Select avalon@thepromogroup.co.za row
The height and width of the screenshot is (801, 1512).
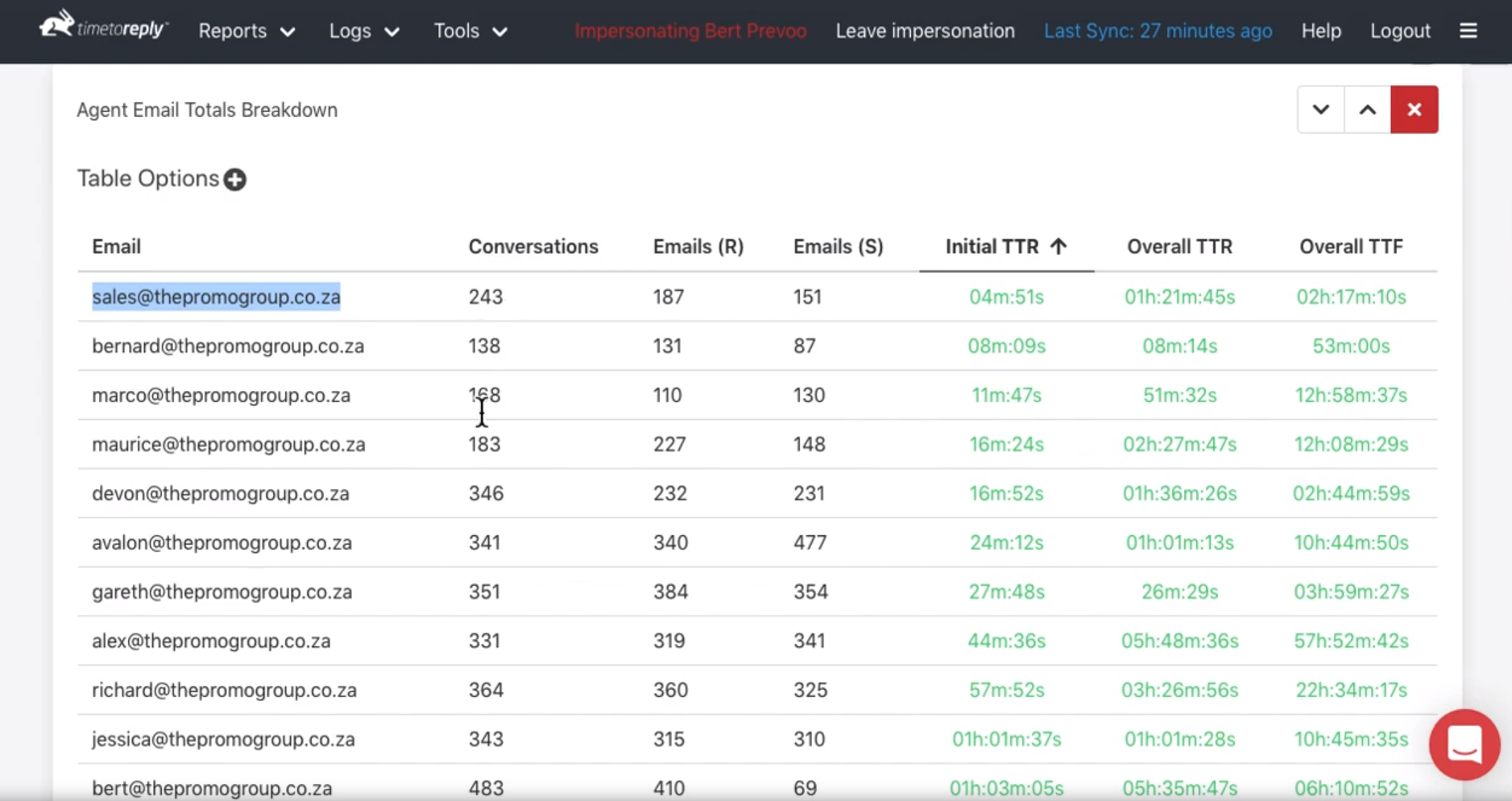point(757,542)
